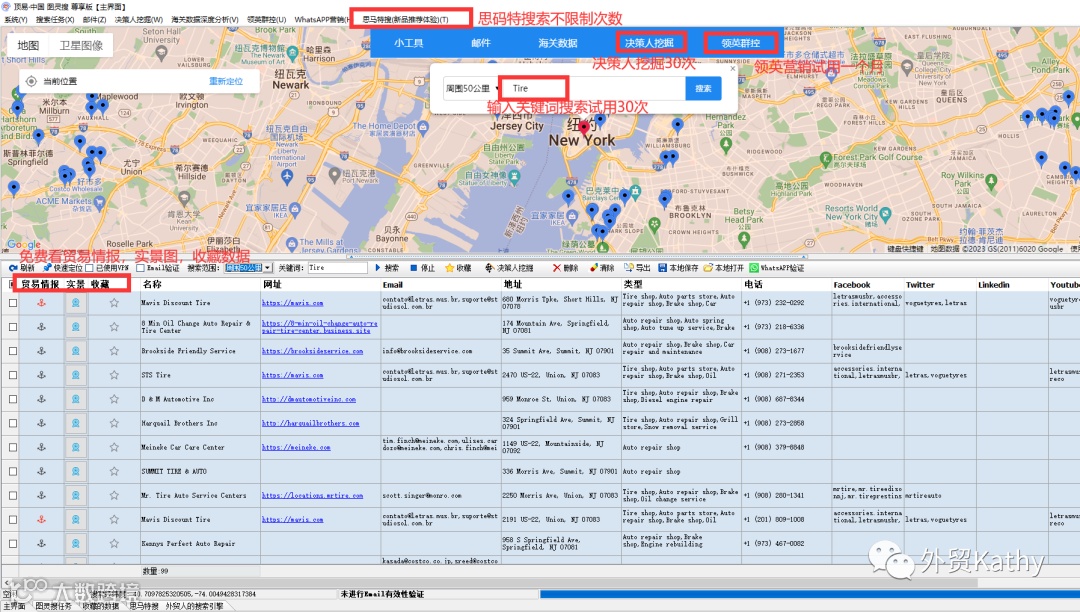
Task: Sort by 名称 column header
Action: click(199, 284)
